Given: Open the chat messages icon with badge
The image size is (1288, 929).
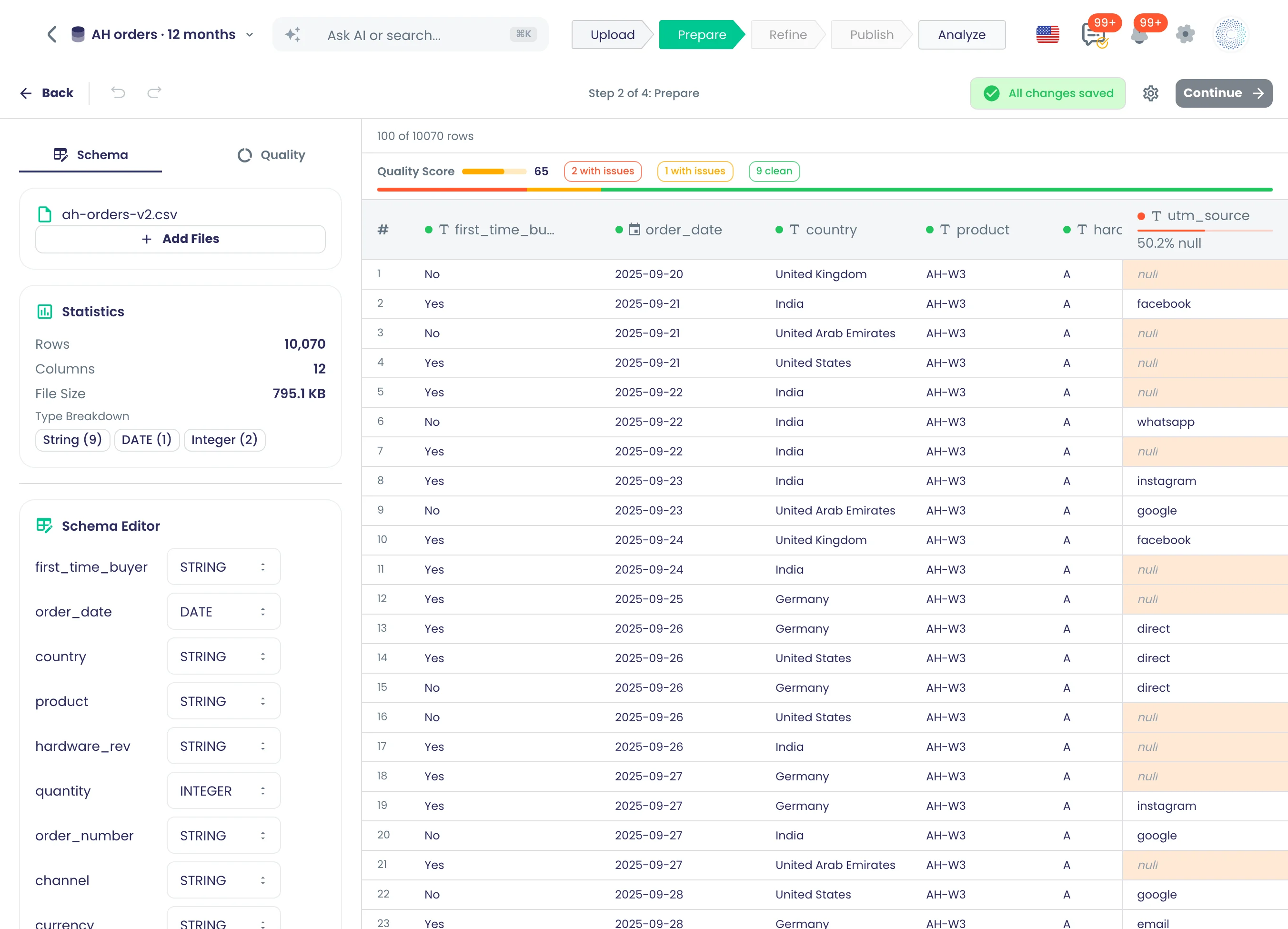Looking at the screenshot, I should [x=1094, y=35].
